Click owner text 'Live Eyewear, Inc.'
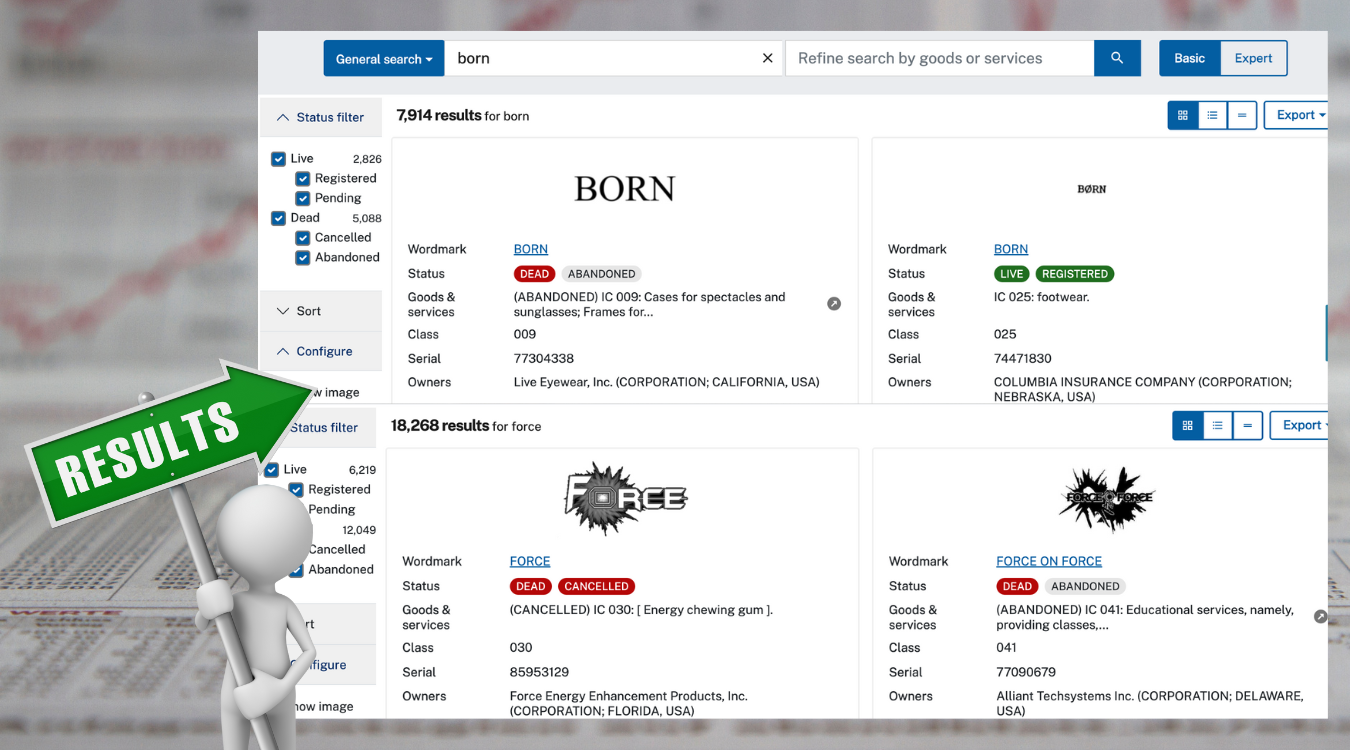Image resolution: width=1350 pixels, height=750 pixels. (563, 382)
